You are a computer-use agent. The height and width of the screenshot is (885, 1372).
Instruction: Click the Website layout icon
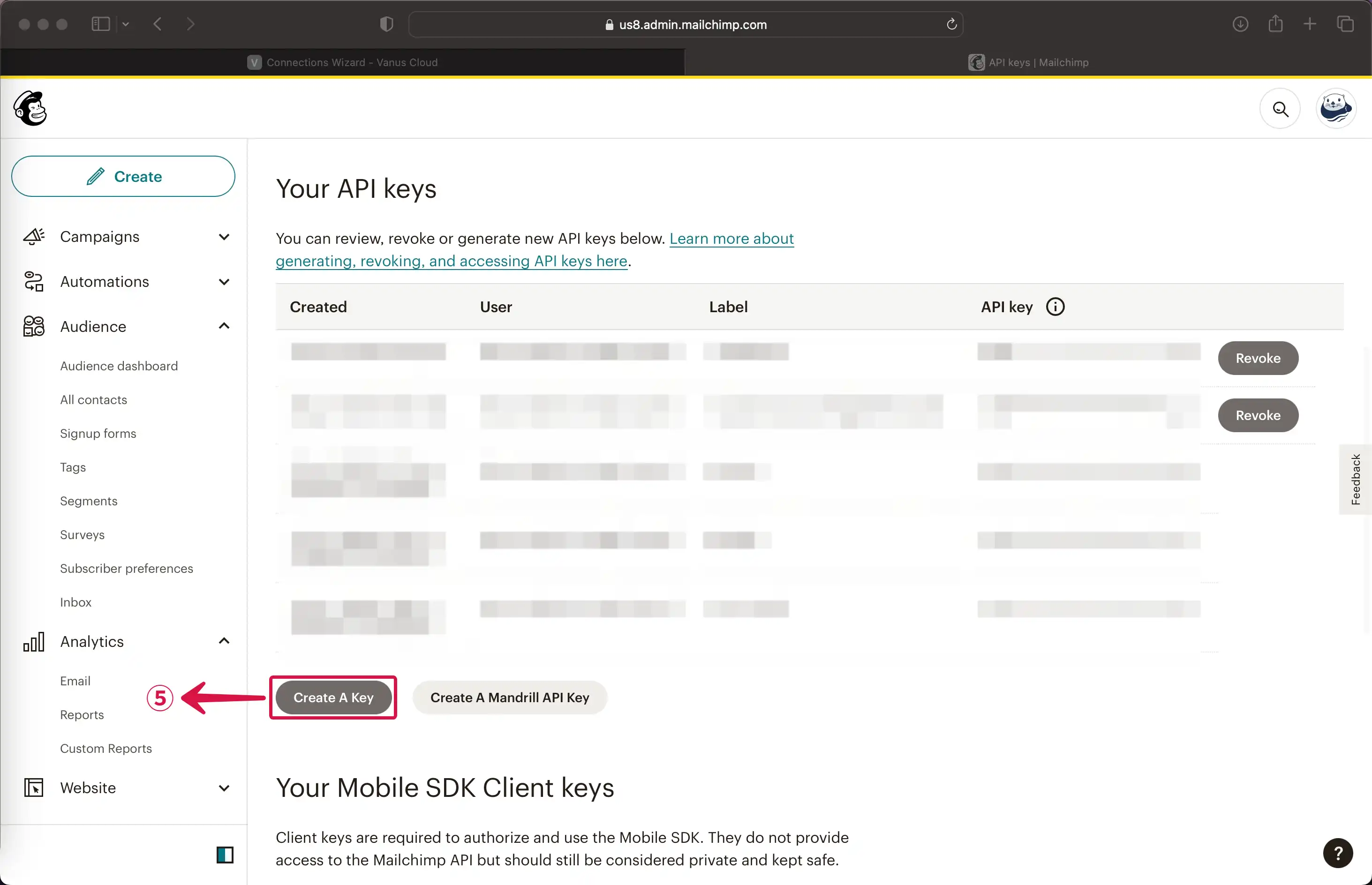click(34, 787)
